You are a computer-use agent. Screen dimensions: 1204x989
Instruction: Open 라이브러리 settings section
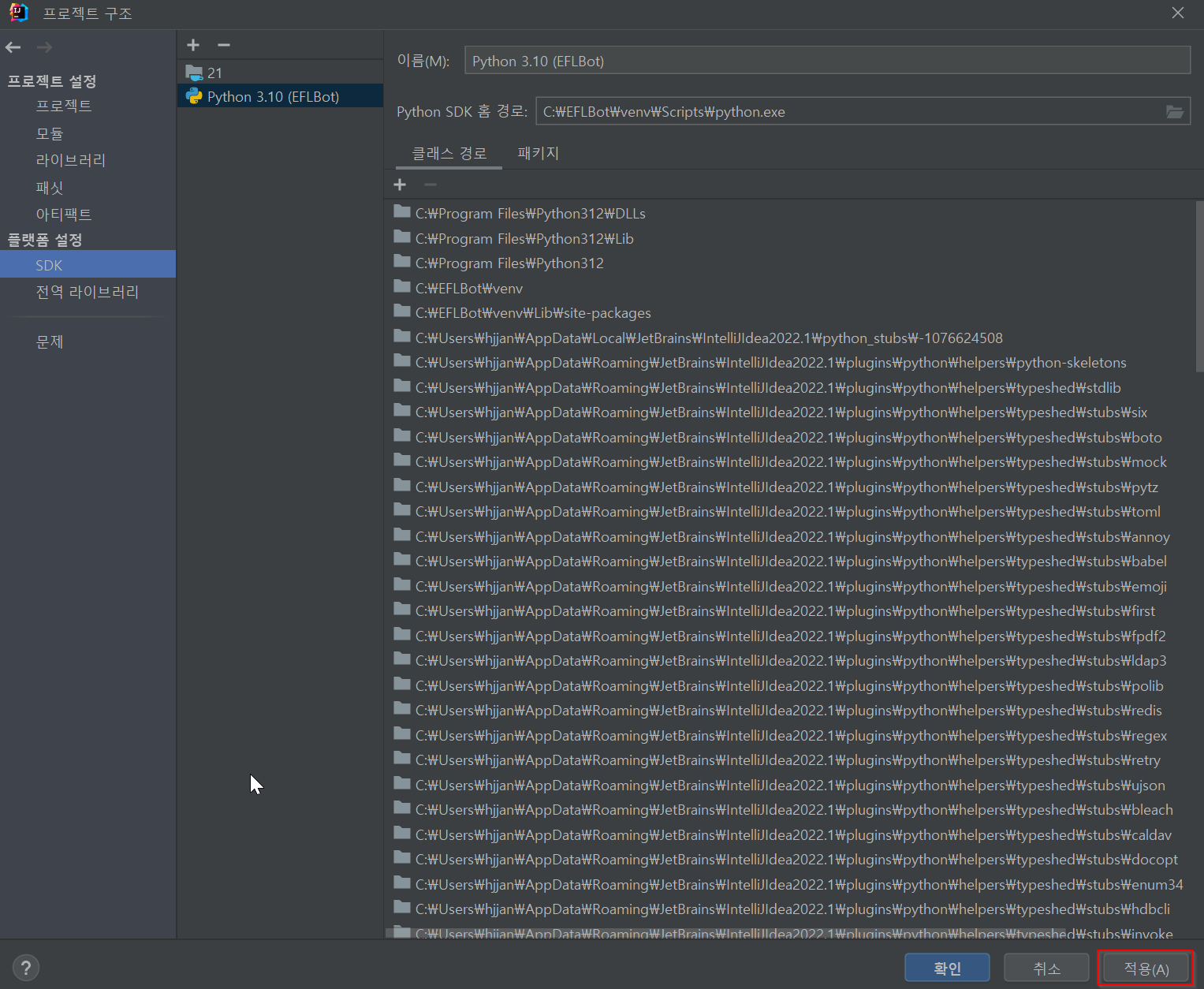pyautogui.click(x=70, y=160)
